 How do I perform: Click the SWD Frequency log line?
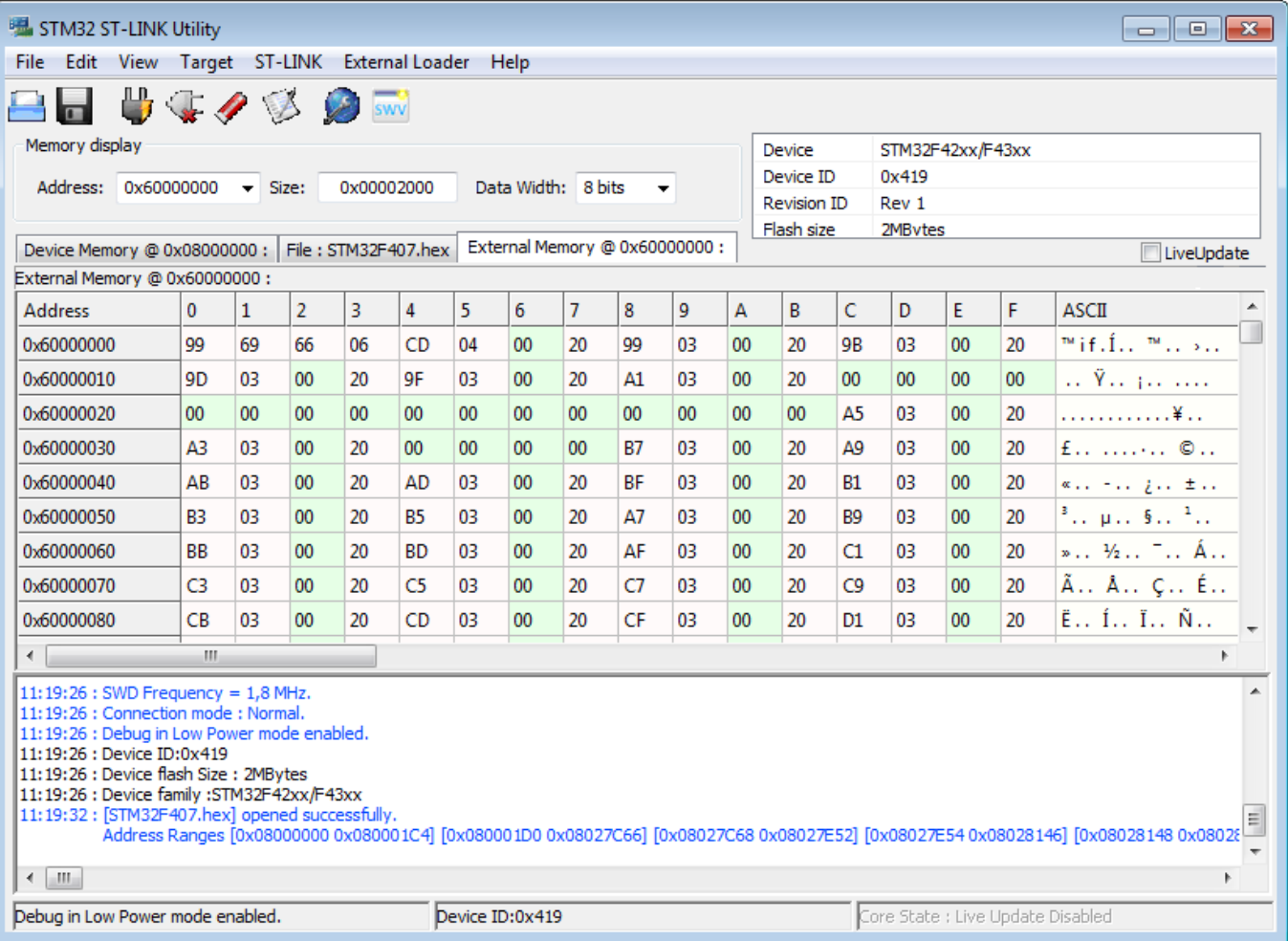164,692
